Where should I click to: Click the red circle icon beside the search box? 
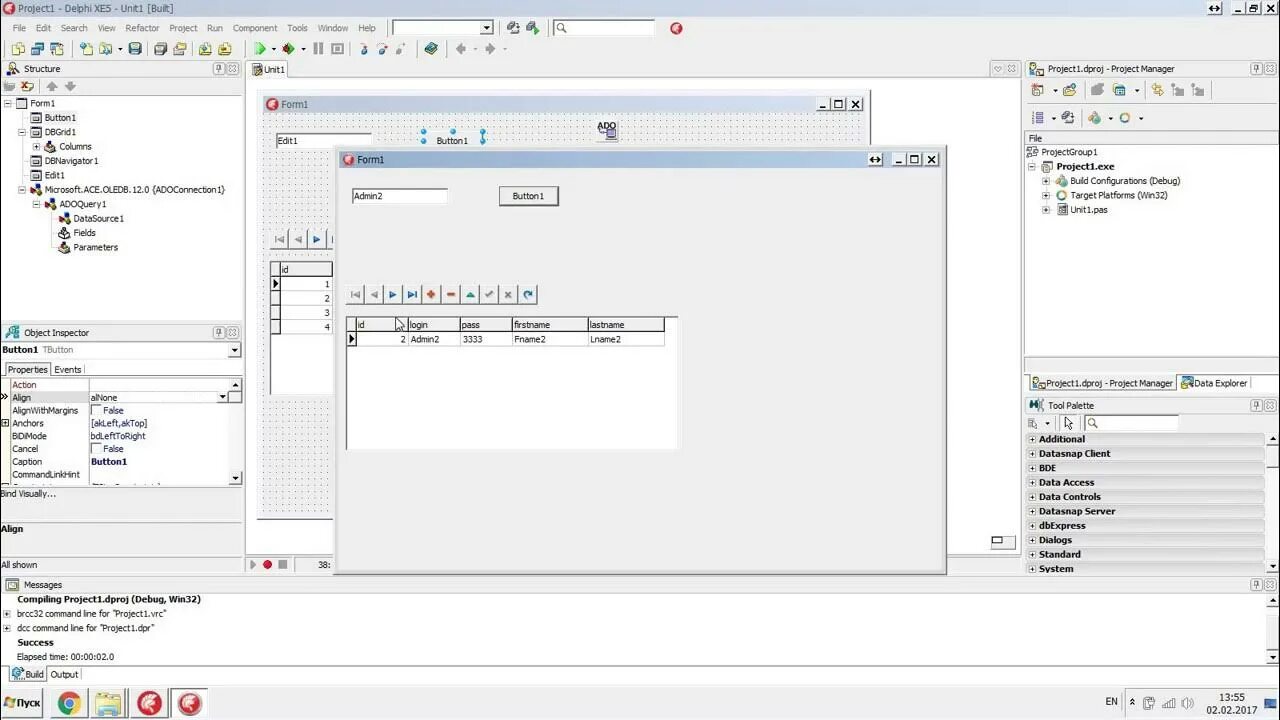point(676,28)
